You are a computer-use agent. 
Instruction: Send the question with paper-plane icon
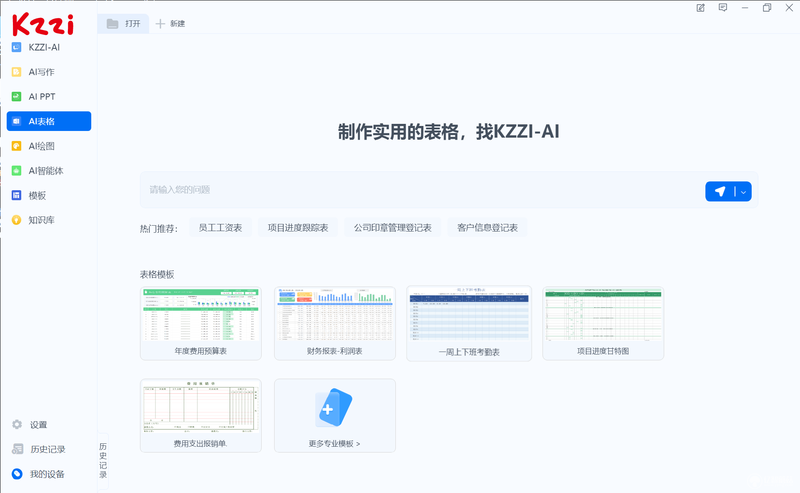(x=720, y=191)
